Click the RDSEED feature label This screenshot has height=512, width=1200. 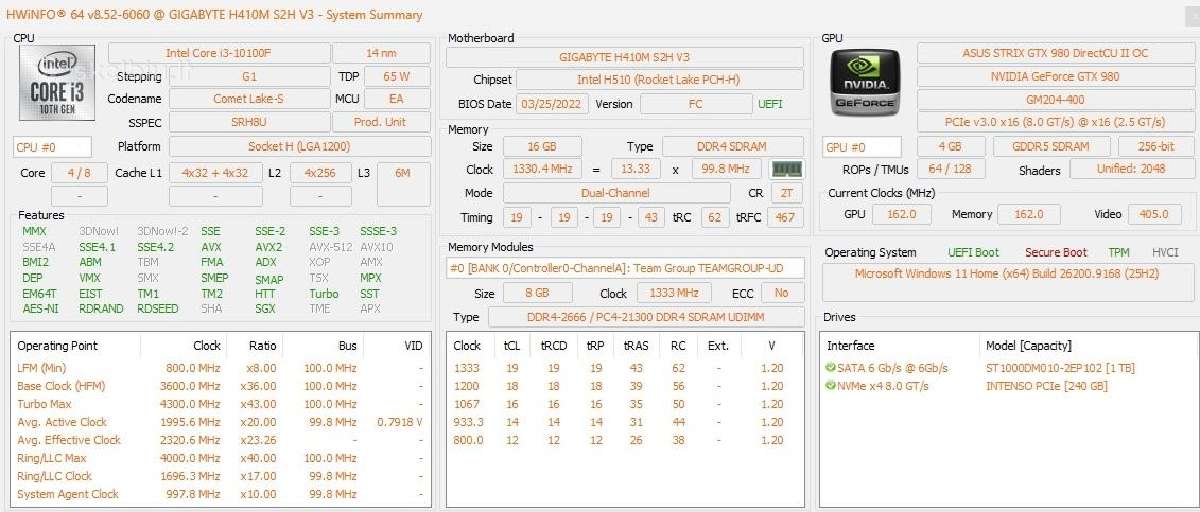click(x=158, y=309)
